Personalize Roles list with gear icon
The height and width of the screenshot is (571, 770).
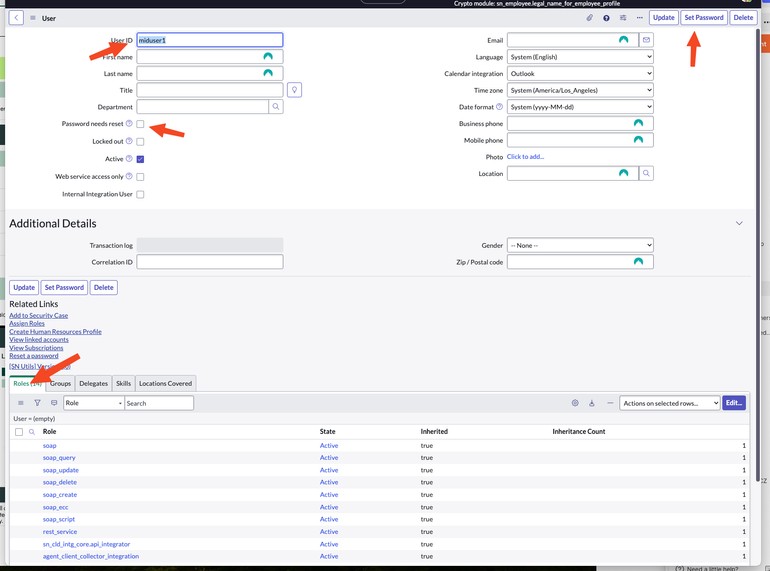click(575, 403)
